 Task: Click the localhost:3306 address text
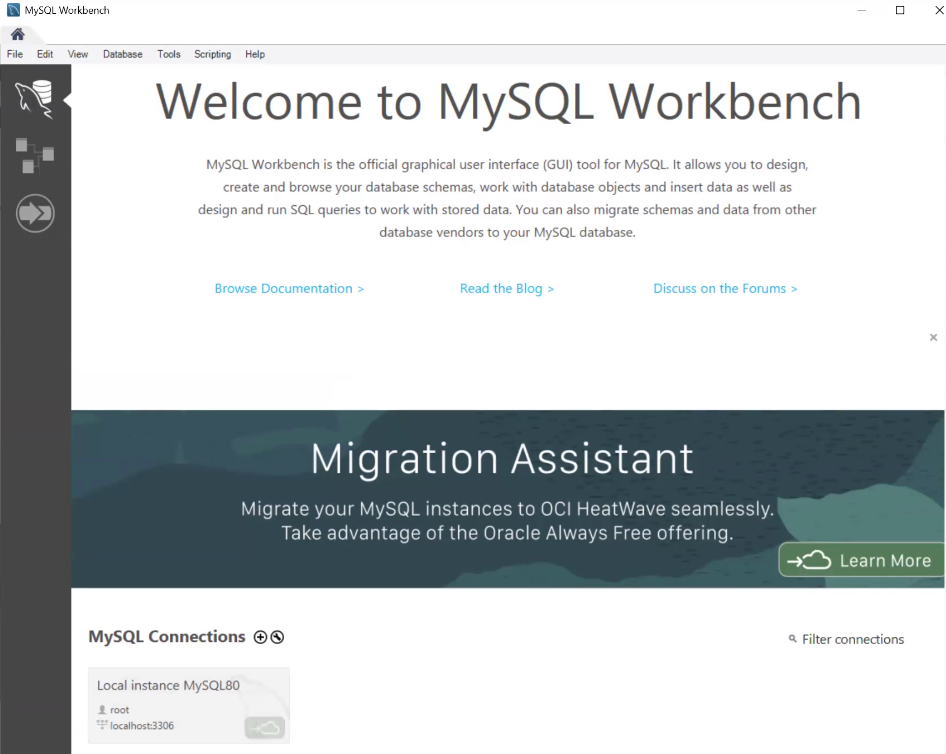pyautogui.click(x=142, y=726)
